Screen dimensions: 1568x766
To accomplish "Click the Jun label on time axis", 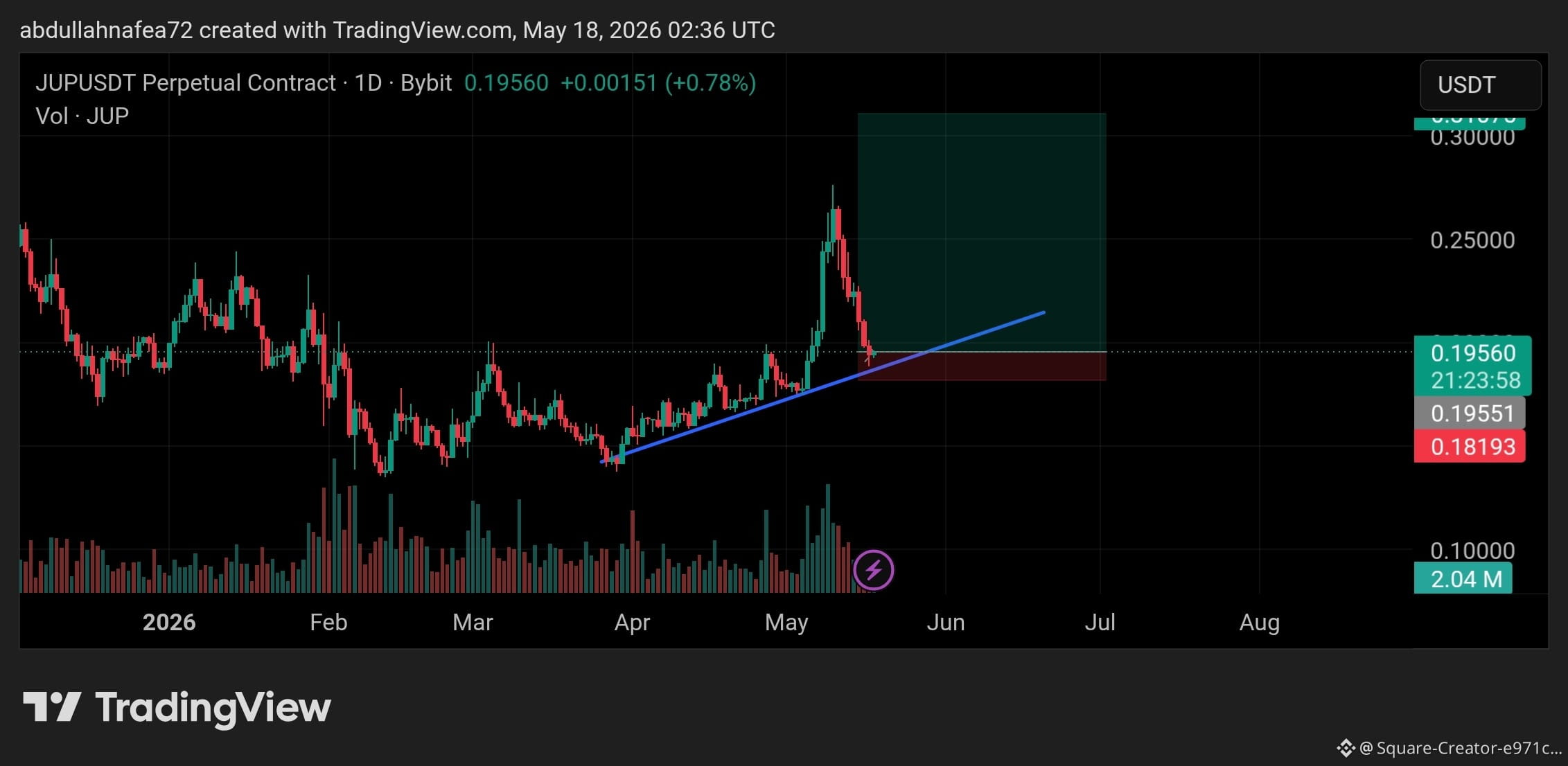I will (946, 622).
